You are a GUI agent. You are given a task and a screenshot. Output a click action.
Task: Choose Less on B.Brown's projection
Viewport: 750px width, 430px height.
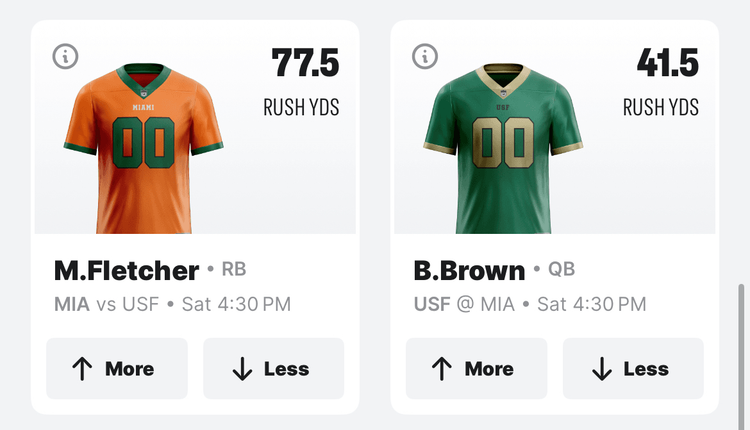(633, 369)
